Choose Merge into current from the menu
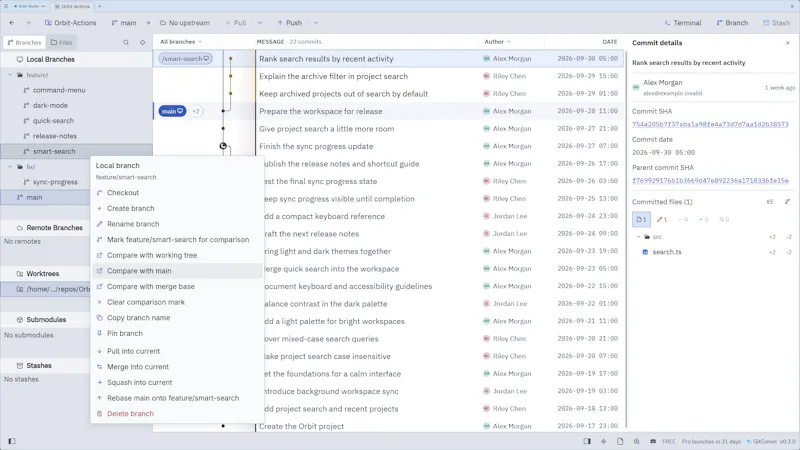This screenshot has height=450, width=800. coord(177,367)
